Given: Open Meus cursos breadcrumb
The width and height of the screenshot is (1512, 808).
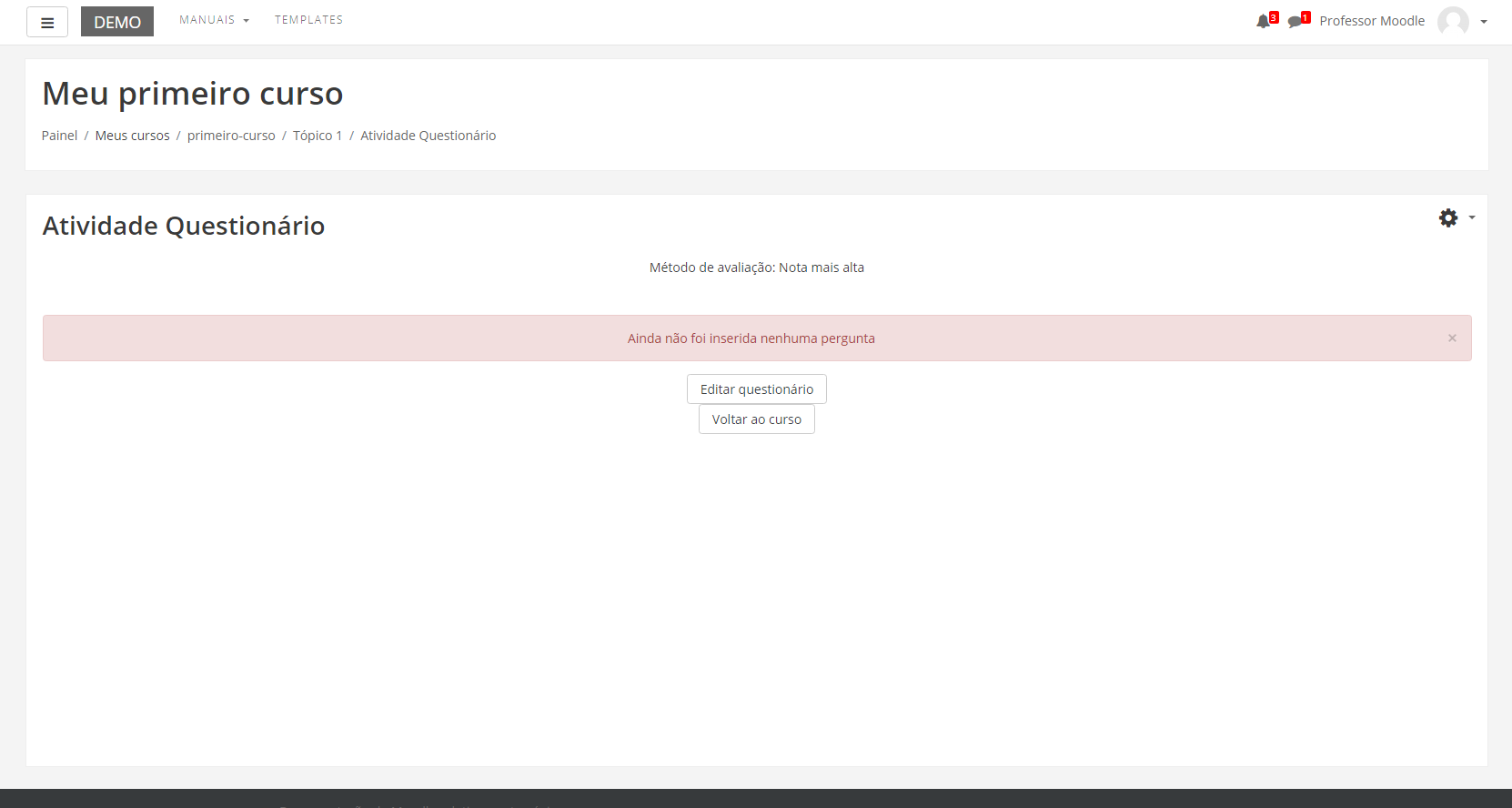Looking at the screenshot, I should point(132,136).
